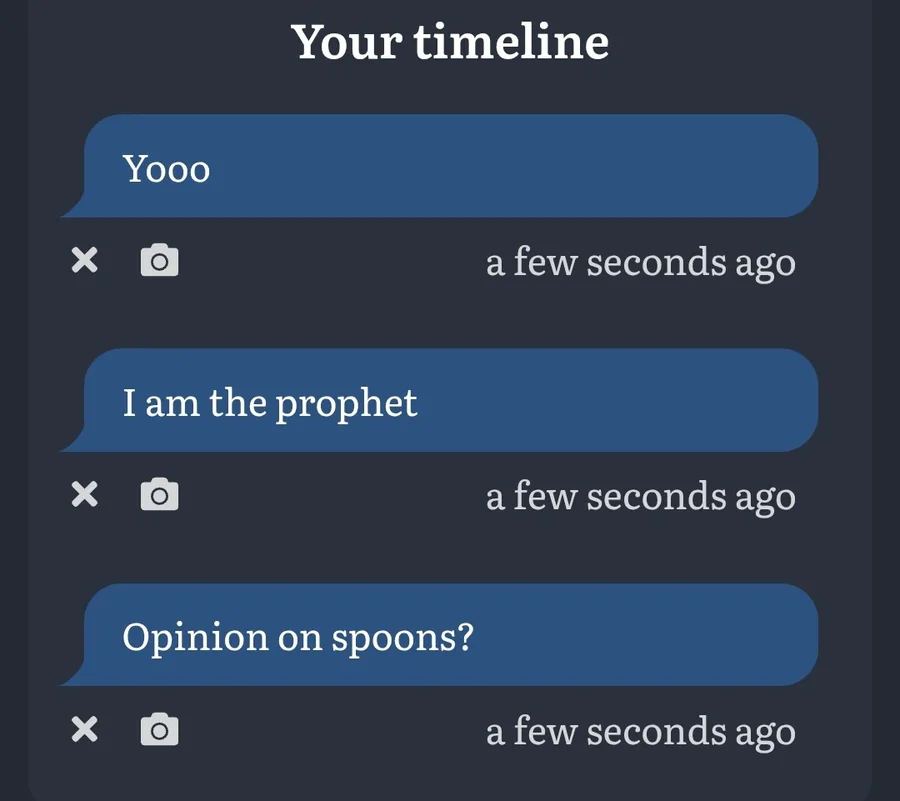
Task: Click the word 'Opinion' in the third post
Action: tap(195, 637)
